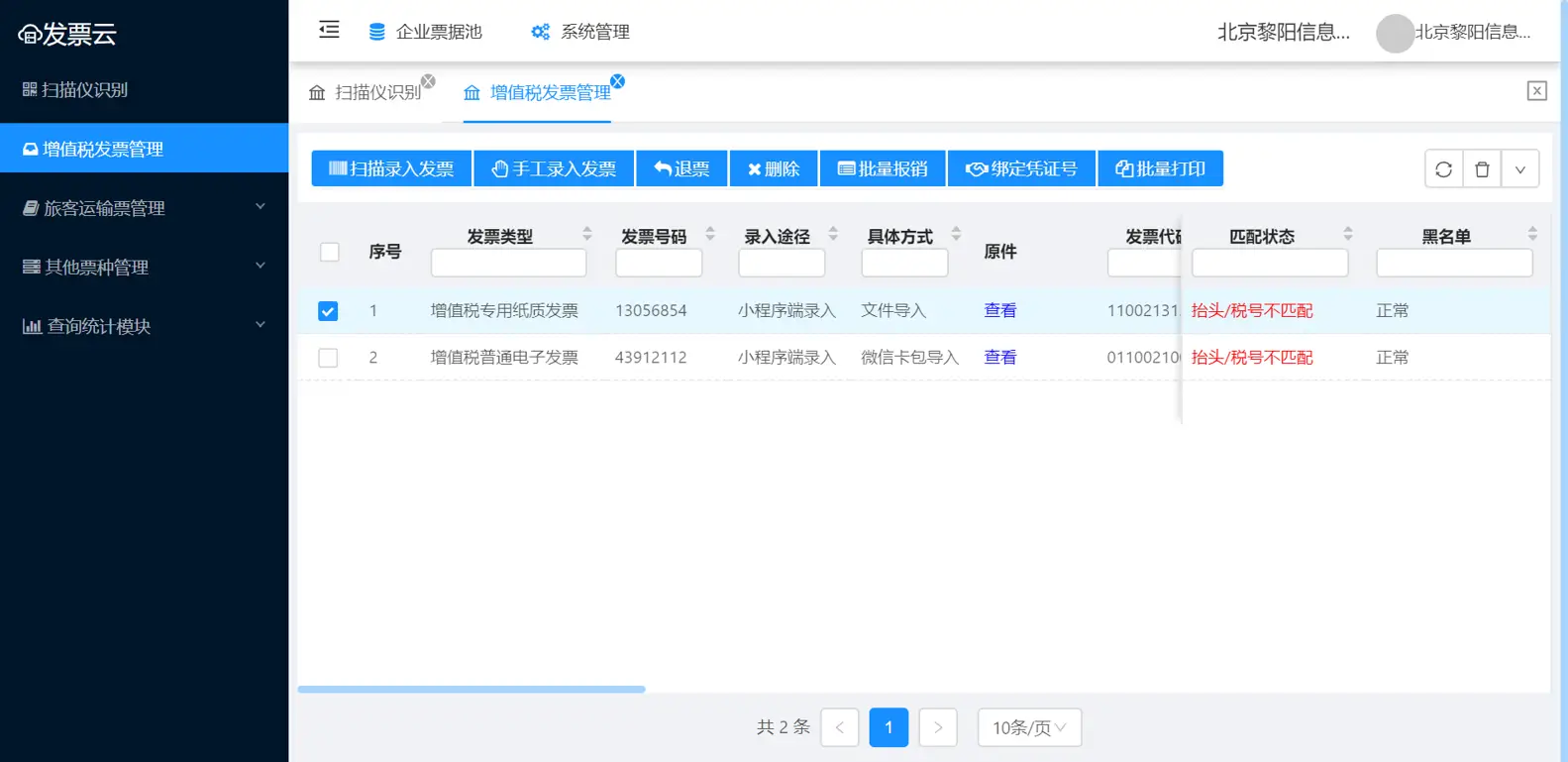
Task: Close the 扫描仪识别 tab
Action: pyautogui.click(x=428, y=81)
